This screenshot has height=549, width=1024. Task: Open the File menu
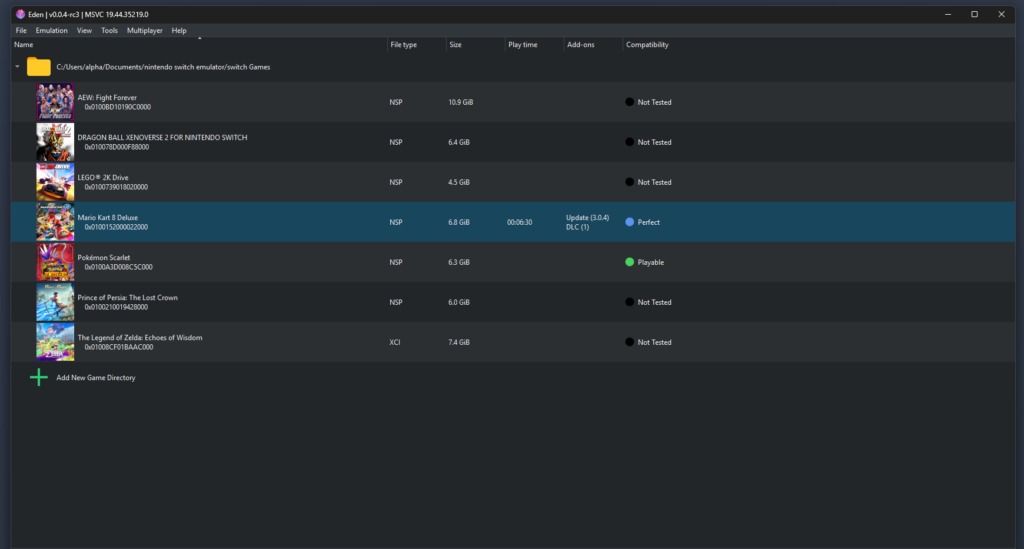coord(21,31)
